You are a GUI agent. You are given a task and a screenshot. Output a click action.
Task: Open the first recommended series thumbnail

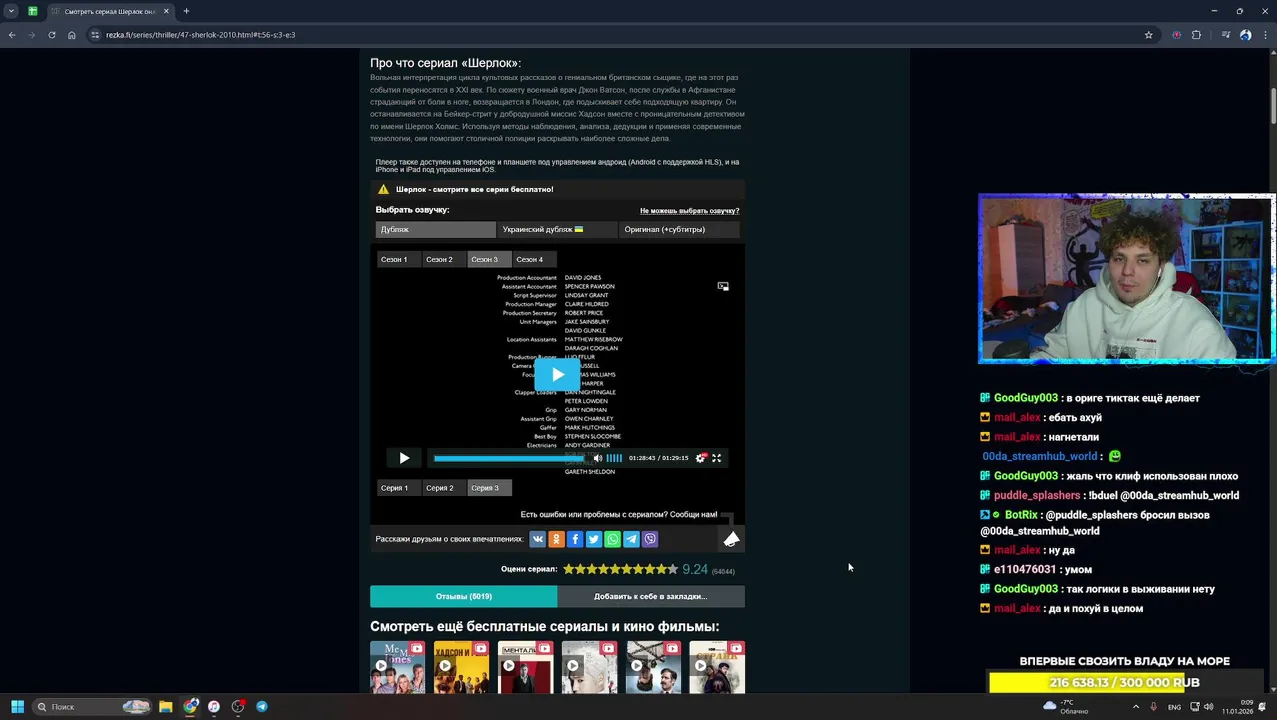click(397, 667)
